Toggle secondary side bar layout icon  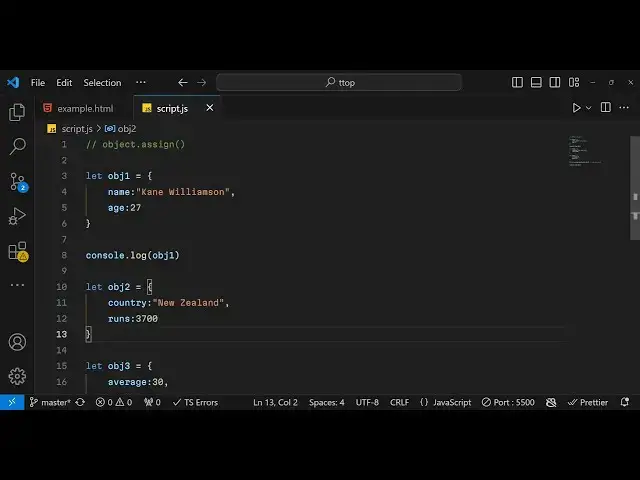pos(555,82)
